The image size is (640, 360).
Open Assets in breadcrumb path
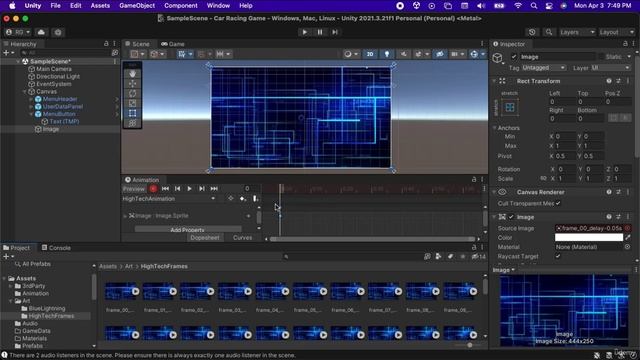click(x=108, y=266)
